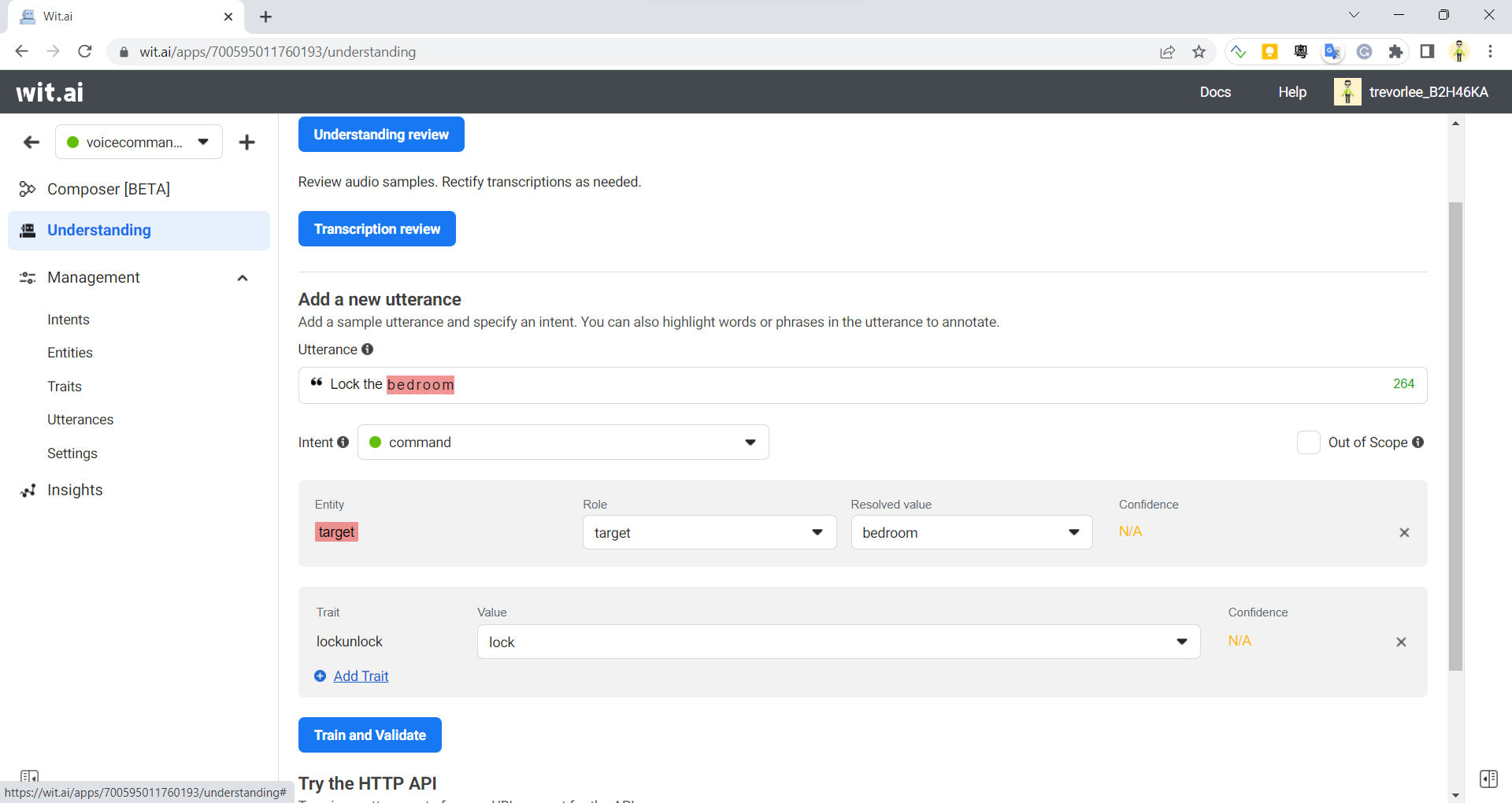Click browser back button

21,52
